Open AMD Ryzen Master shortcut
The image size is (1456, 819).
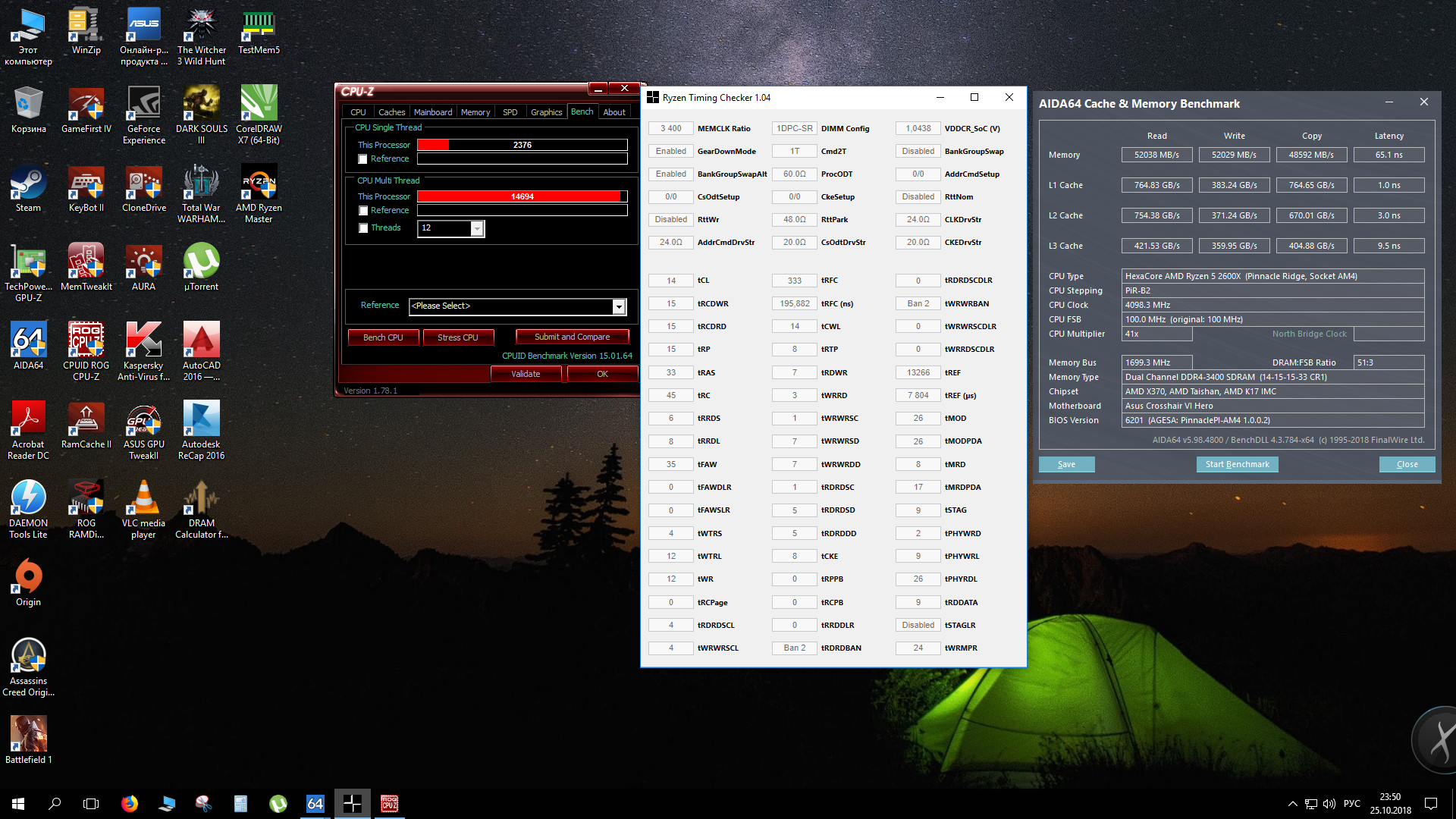[x=259, y=184]
